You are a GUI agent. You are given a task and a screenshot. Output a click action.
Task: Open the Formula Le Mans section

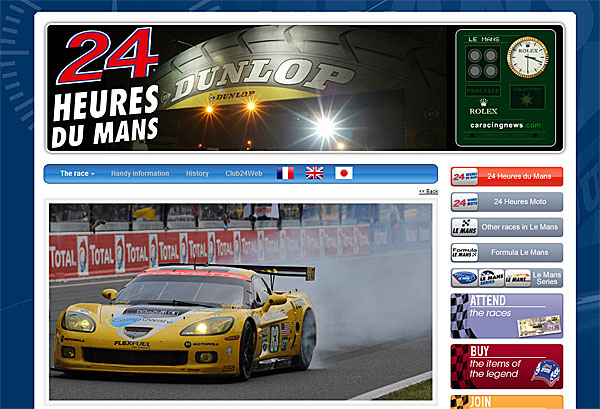click(507, 253)
